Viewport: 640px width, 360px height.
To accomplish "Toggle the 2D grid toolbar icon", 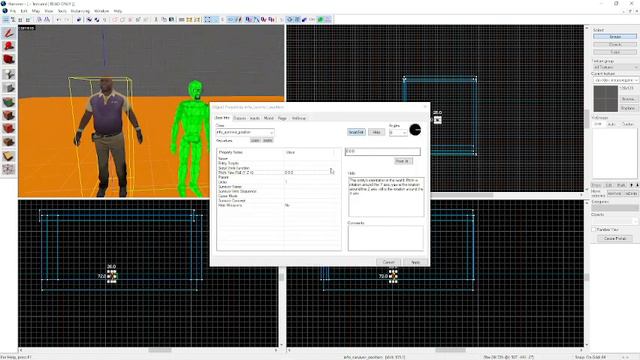I will tap(6, 20).
